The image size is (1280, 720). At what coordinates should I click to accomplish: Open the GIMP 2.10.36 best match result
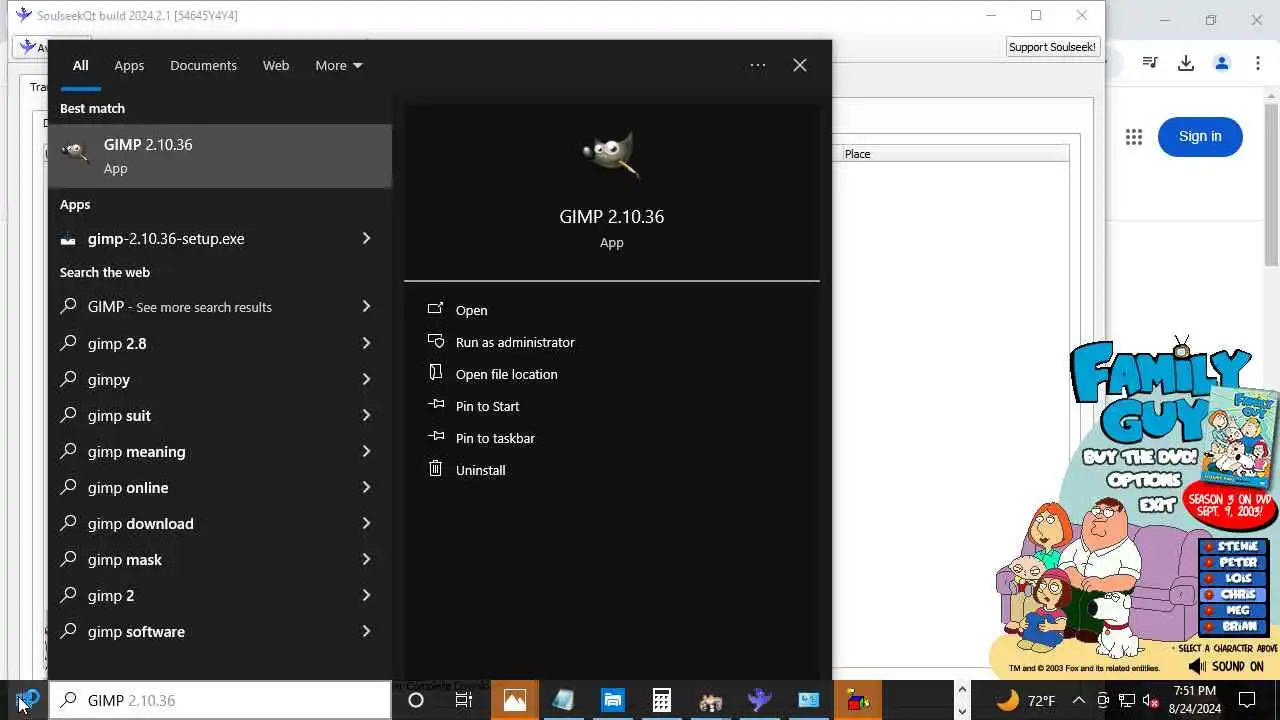point(220,156)
